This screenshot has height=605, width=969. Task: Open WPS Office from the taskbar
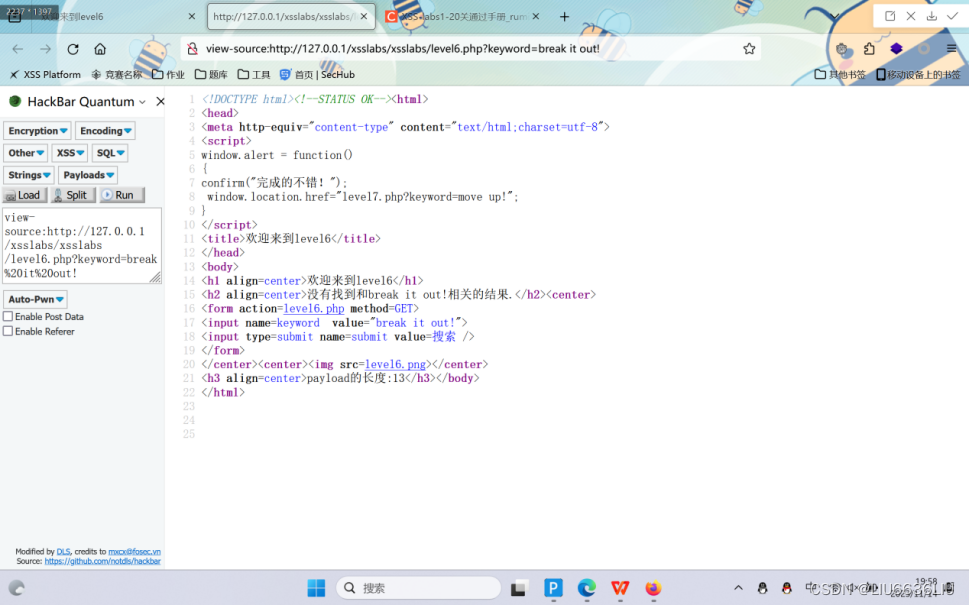(x=620, y=588)
